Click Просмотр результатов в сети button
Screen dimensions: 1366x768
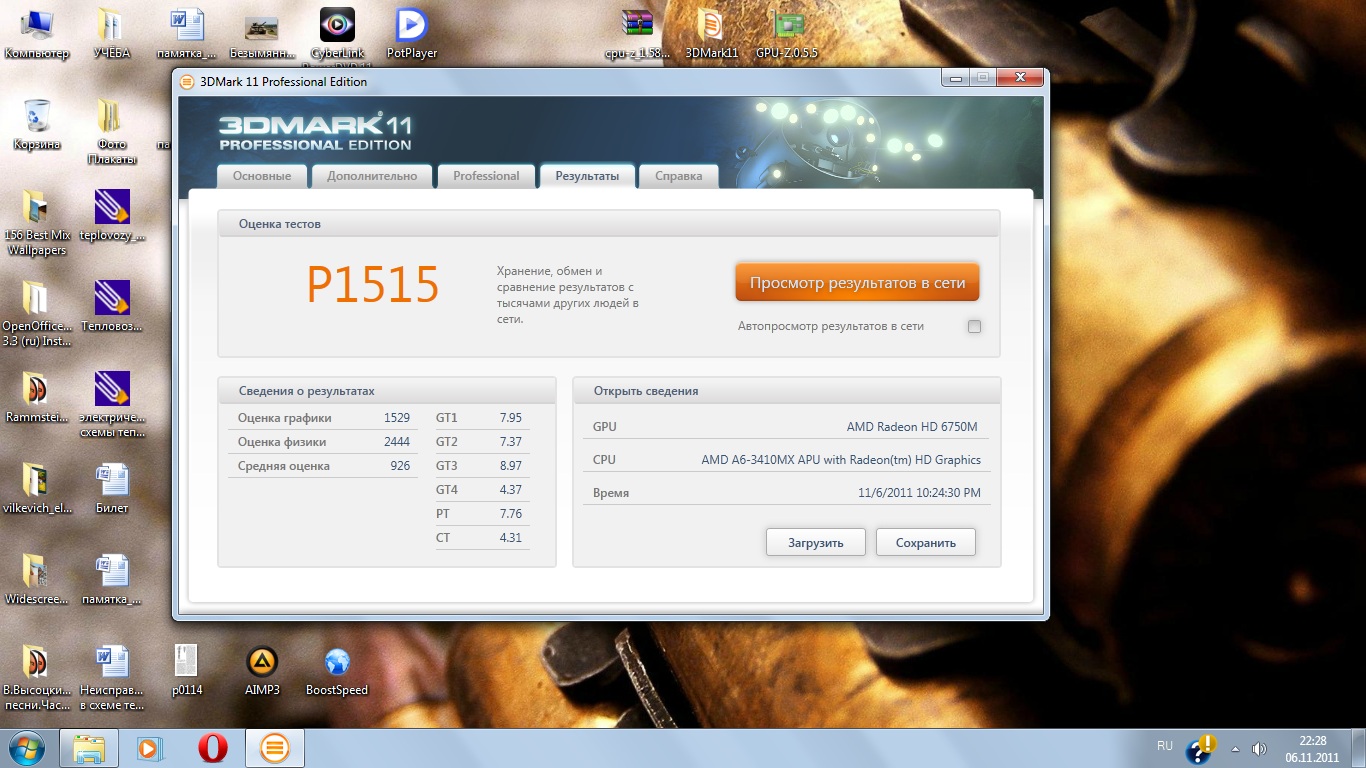point(858,283)
